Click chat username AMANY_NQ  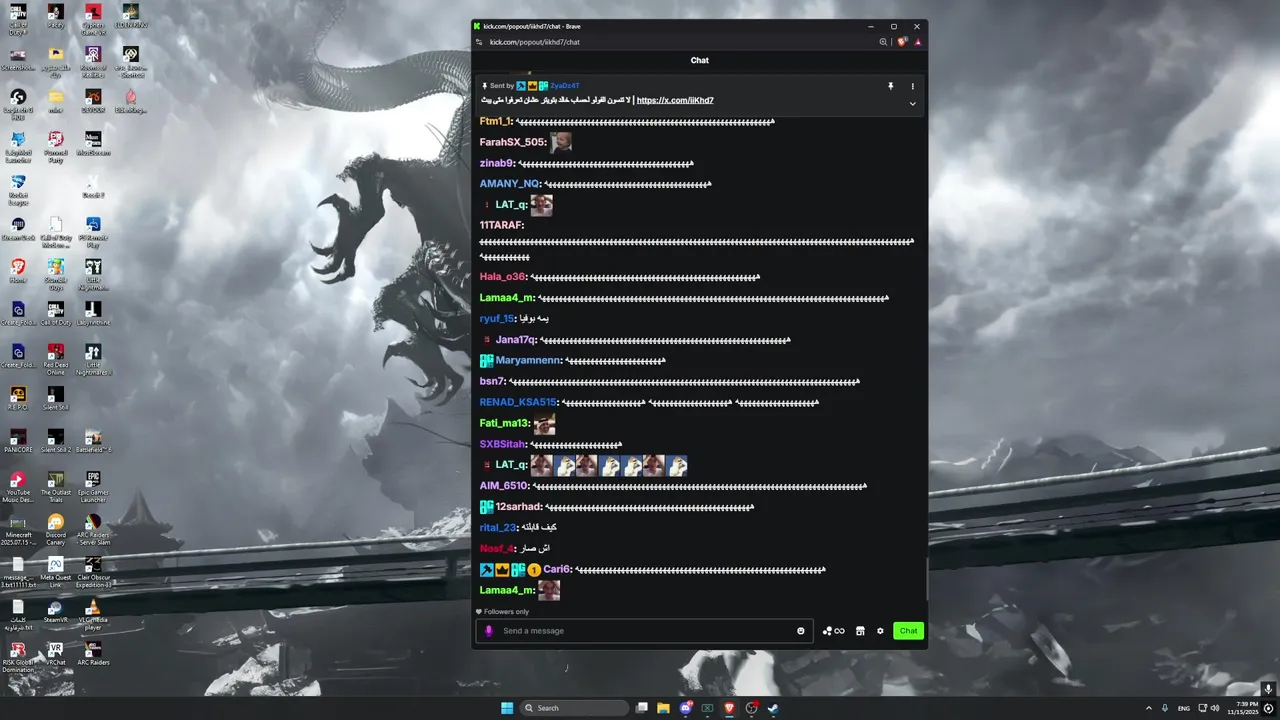pos(510,184)
